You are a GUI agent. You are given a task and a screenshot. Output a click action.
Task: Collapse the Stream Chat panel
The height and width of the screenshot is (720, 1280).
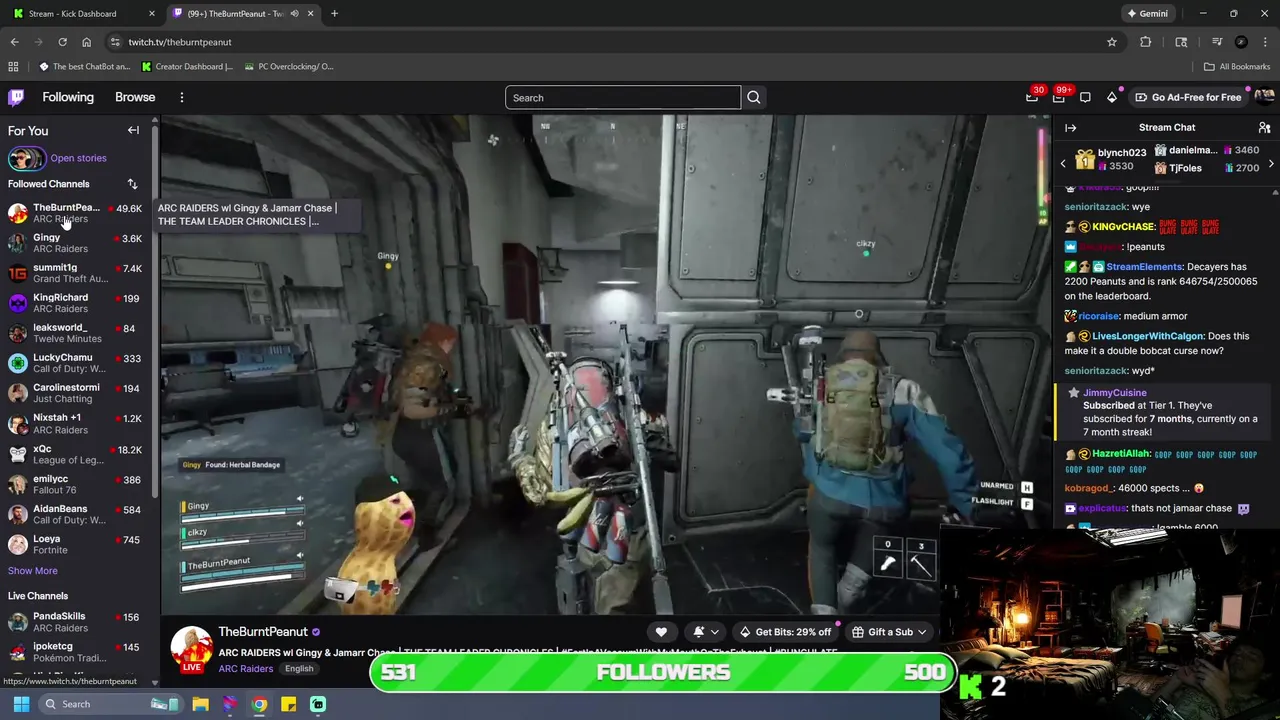coord(1070,128)
